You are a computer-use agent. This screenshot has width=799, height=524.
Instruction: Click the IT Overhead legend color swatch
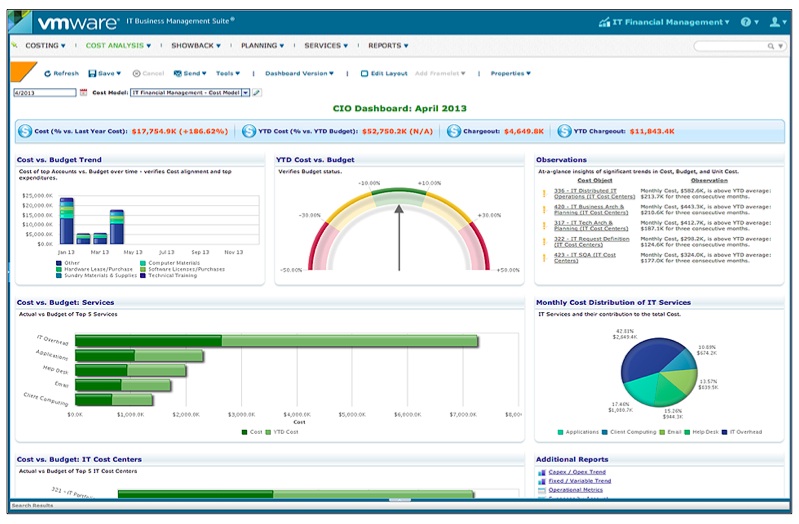(725, 432)
